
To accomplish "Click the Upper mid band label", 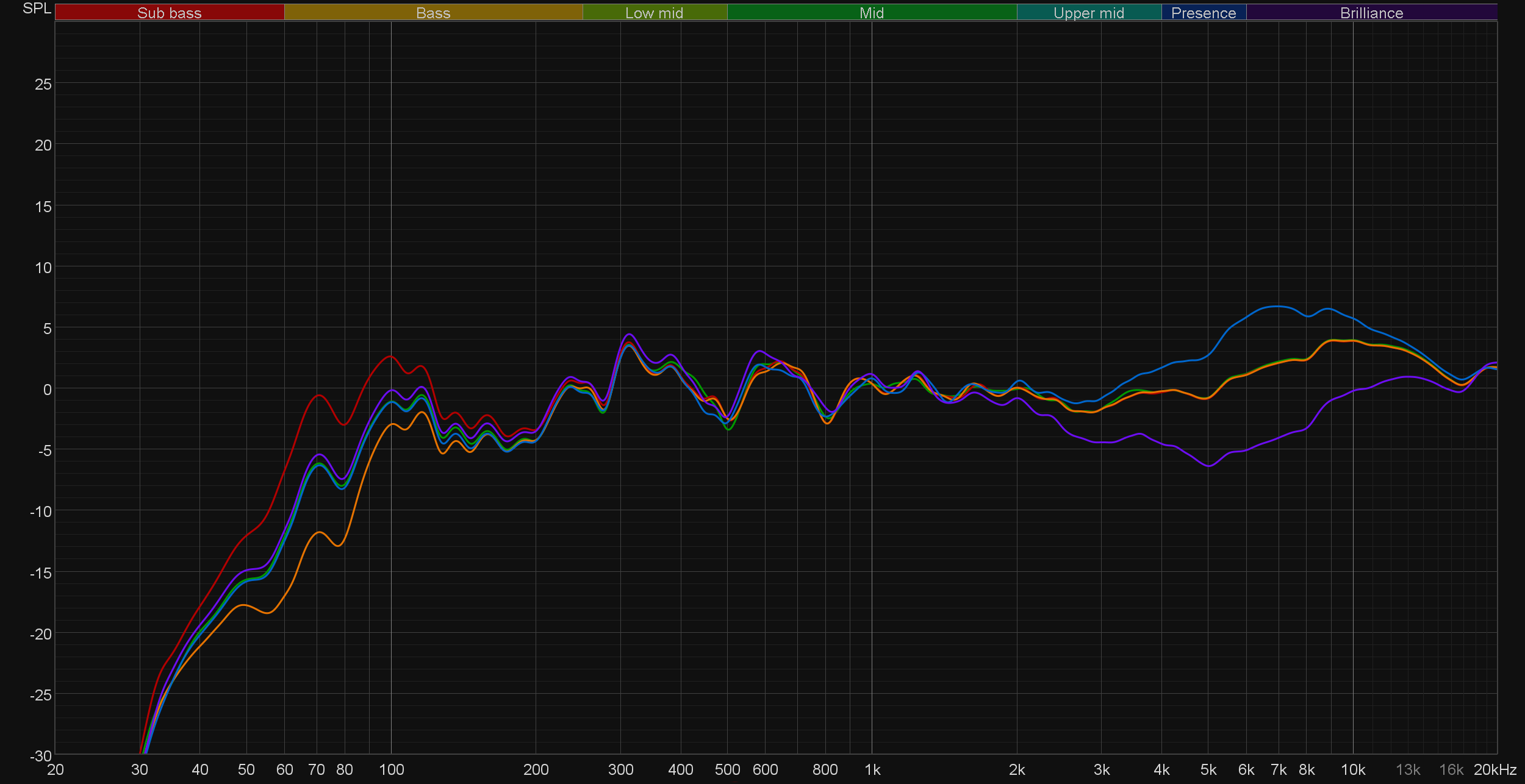I will tap(1088, 13).
